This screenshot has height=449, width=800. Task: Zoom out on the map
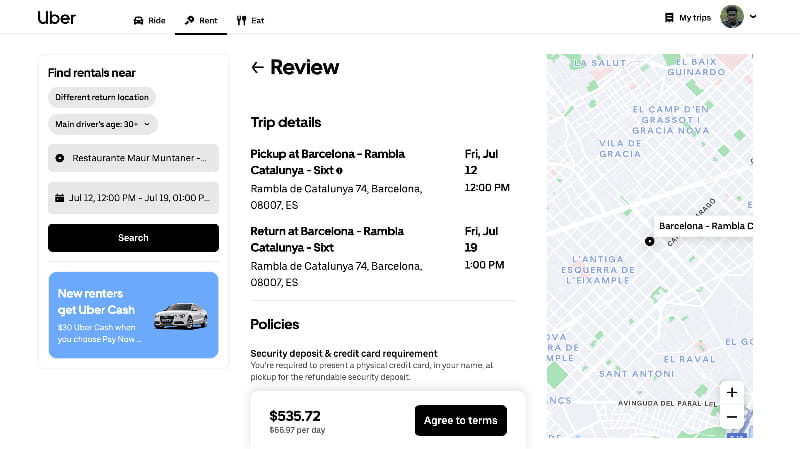(x=732, y=417)
